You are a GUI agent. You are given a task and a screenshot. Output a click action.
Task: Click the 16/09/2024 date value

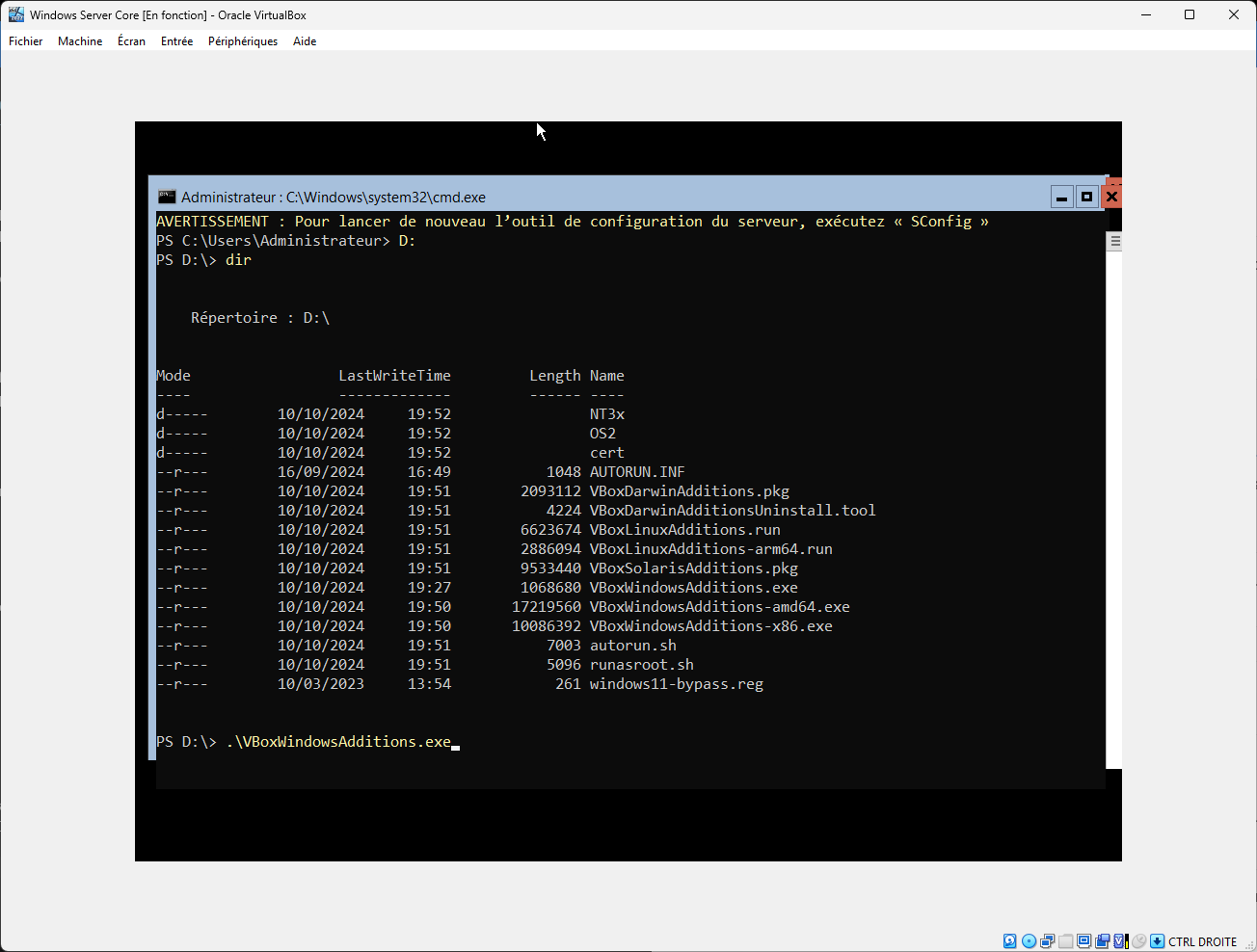pyautogui.click(x=321, y=472)
